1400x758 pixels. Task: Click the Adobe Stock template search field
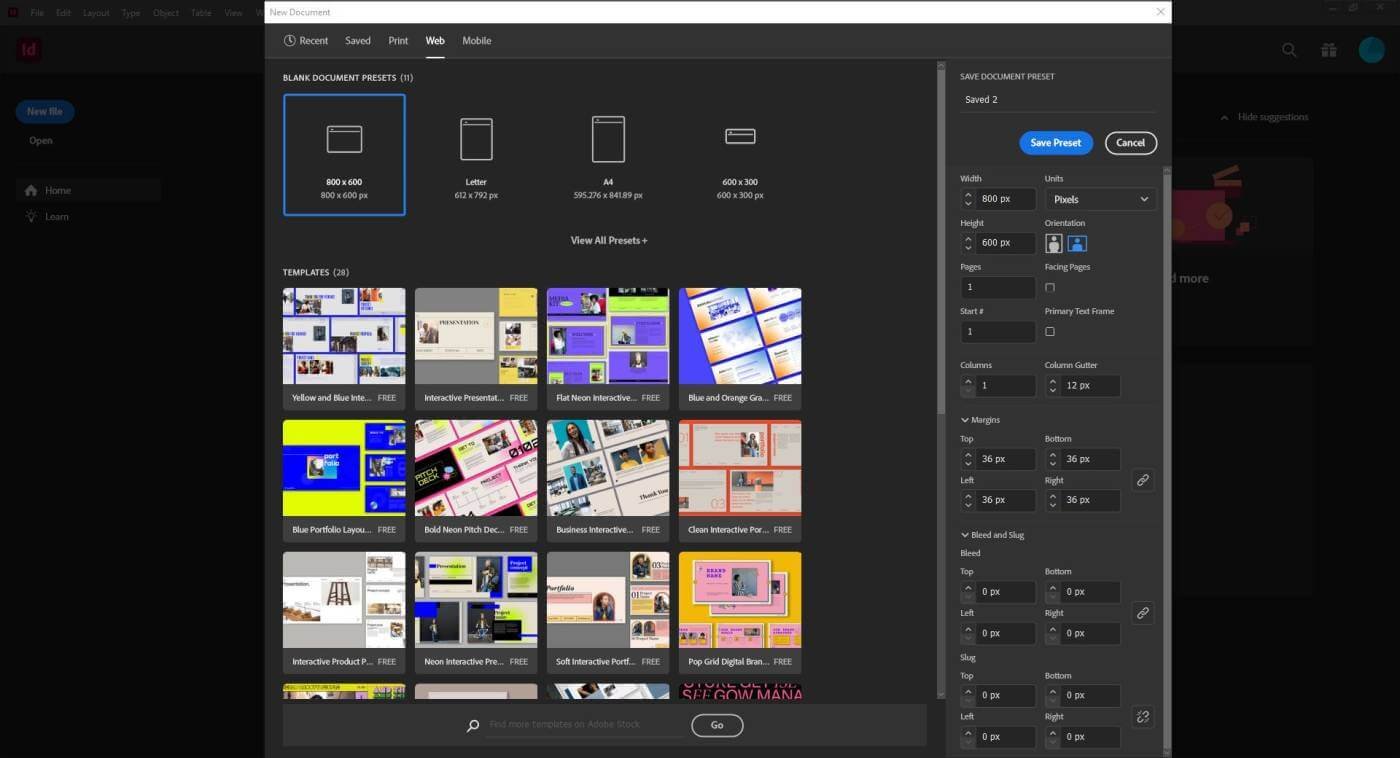click(583, 725)
